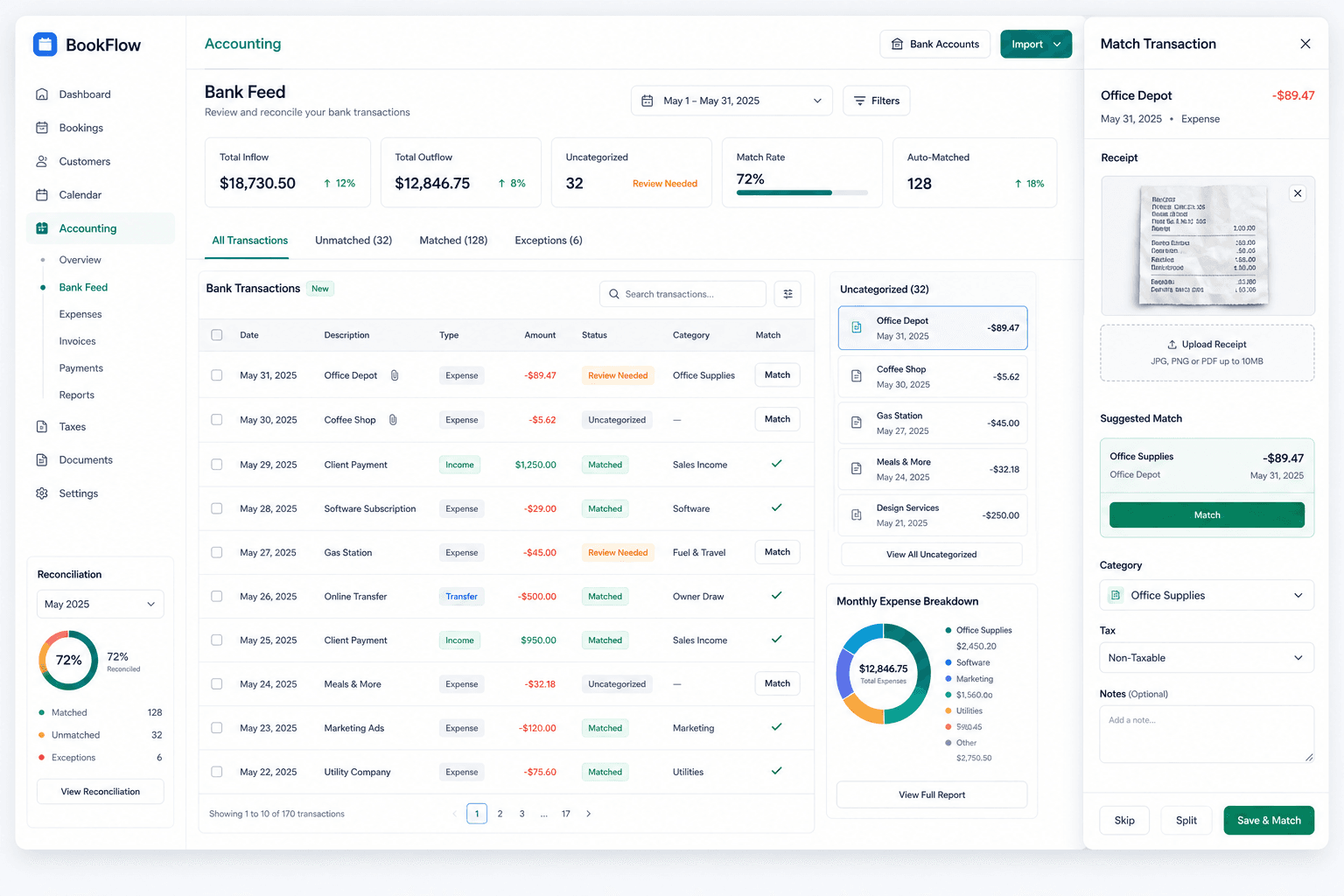Click the receipt thumbnail image
This screenshot has width=1344, height=896.
click(1206, 245)
